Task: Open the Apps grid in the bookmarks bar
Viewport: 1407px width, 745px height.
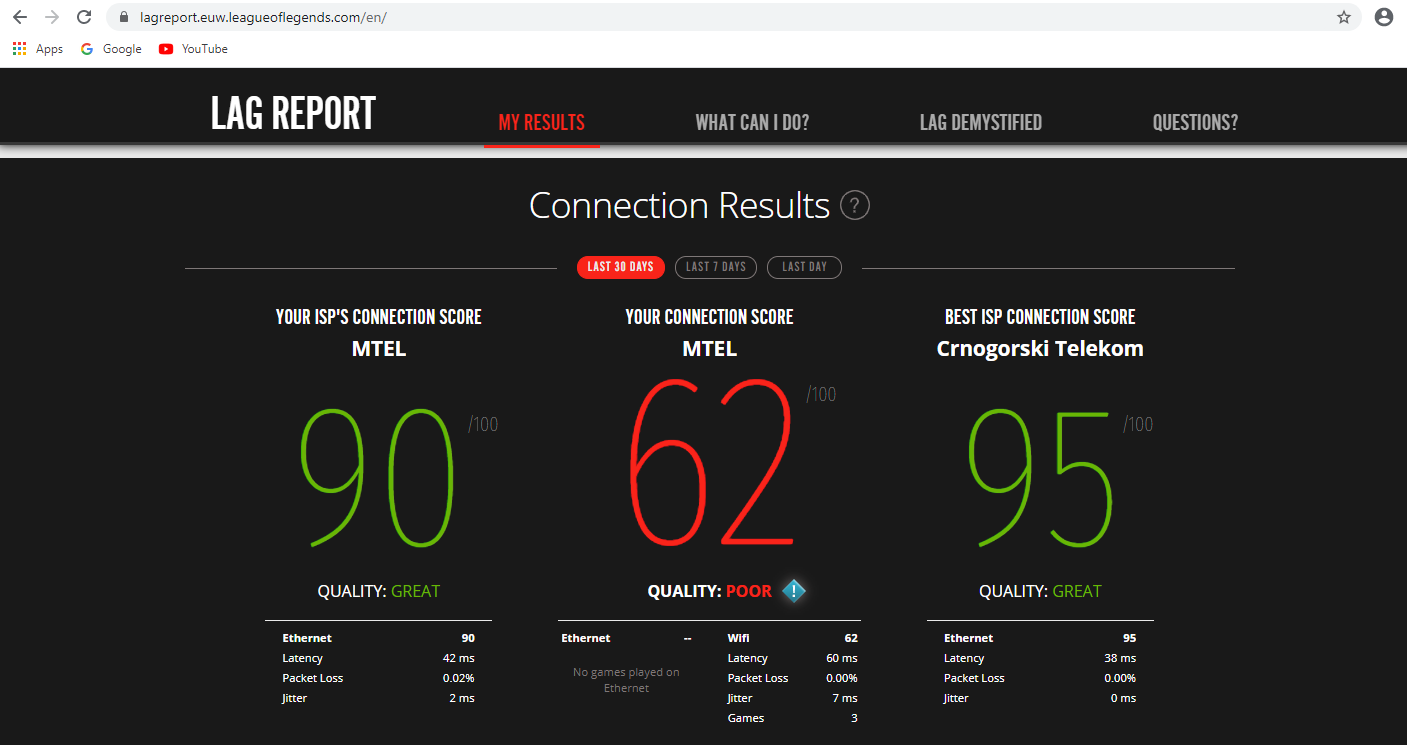Action: pos(38,49)
